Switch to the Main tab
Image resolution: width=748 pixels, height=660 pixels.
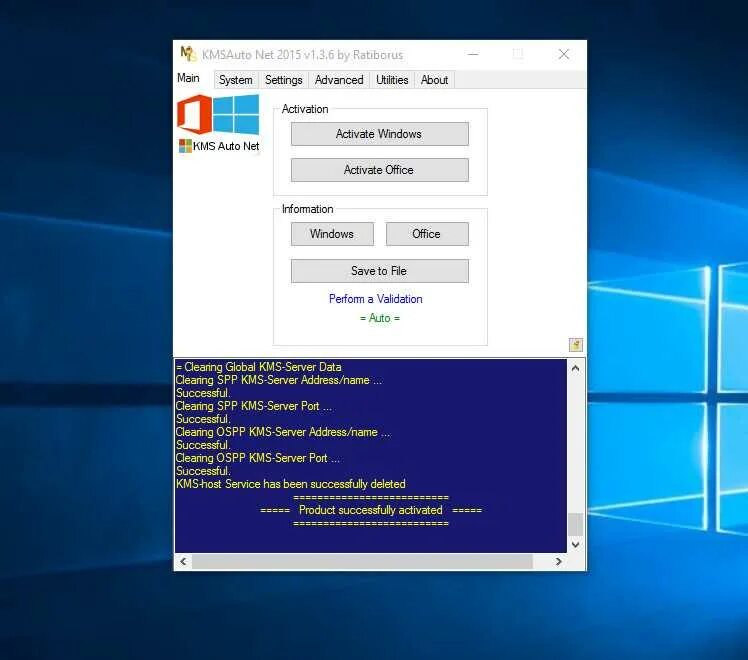click(x=188, y=78)
